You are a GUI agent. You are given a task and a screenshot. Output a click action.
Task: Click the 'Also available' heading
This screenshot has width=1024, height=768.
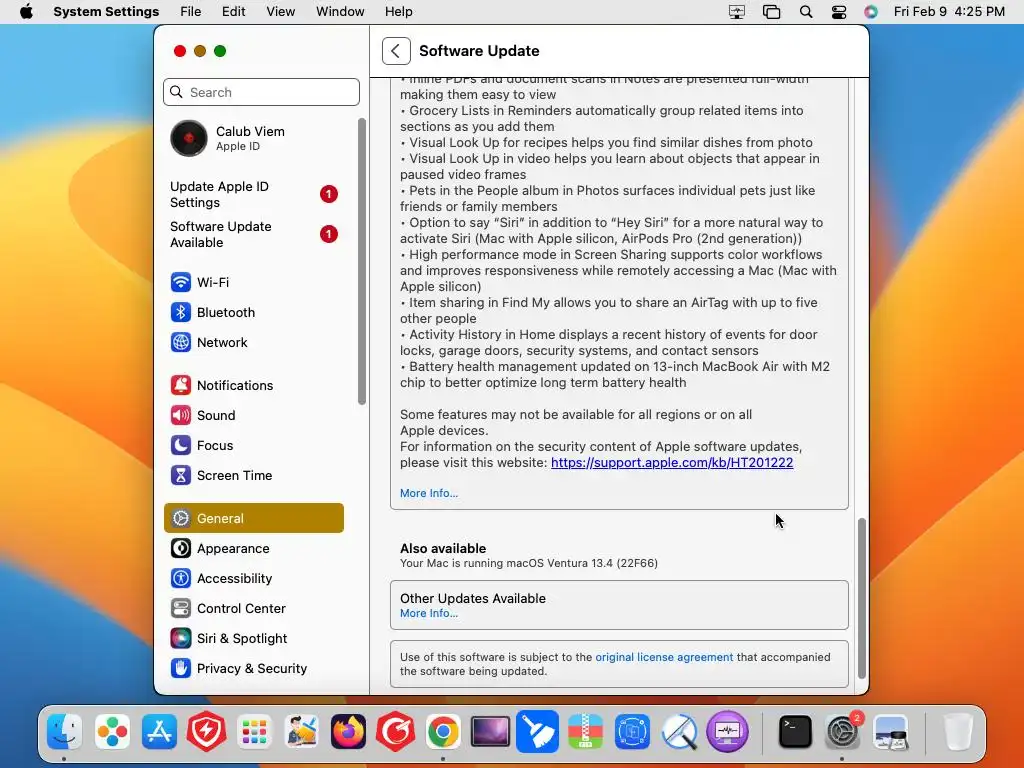443,549
